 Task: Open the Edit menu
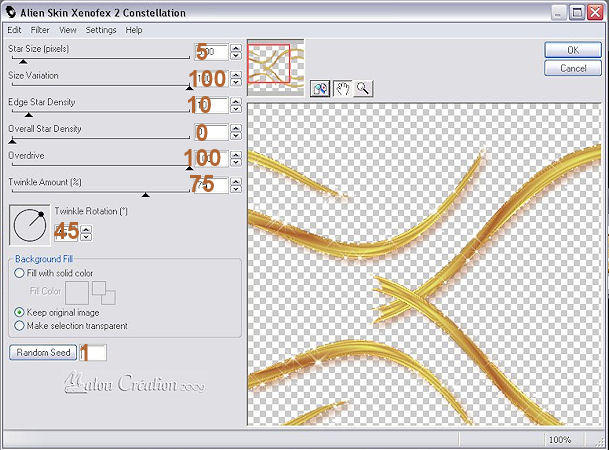tap(15, 30)
